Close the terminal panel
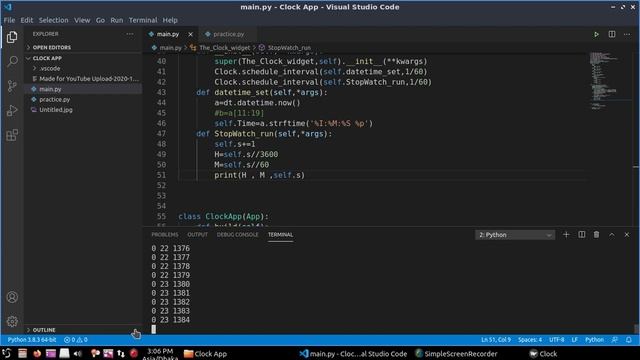This screenshot has width=640, height=360. [x=627, y=235]
